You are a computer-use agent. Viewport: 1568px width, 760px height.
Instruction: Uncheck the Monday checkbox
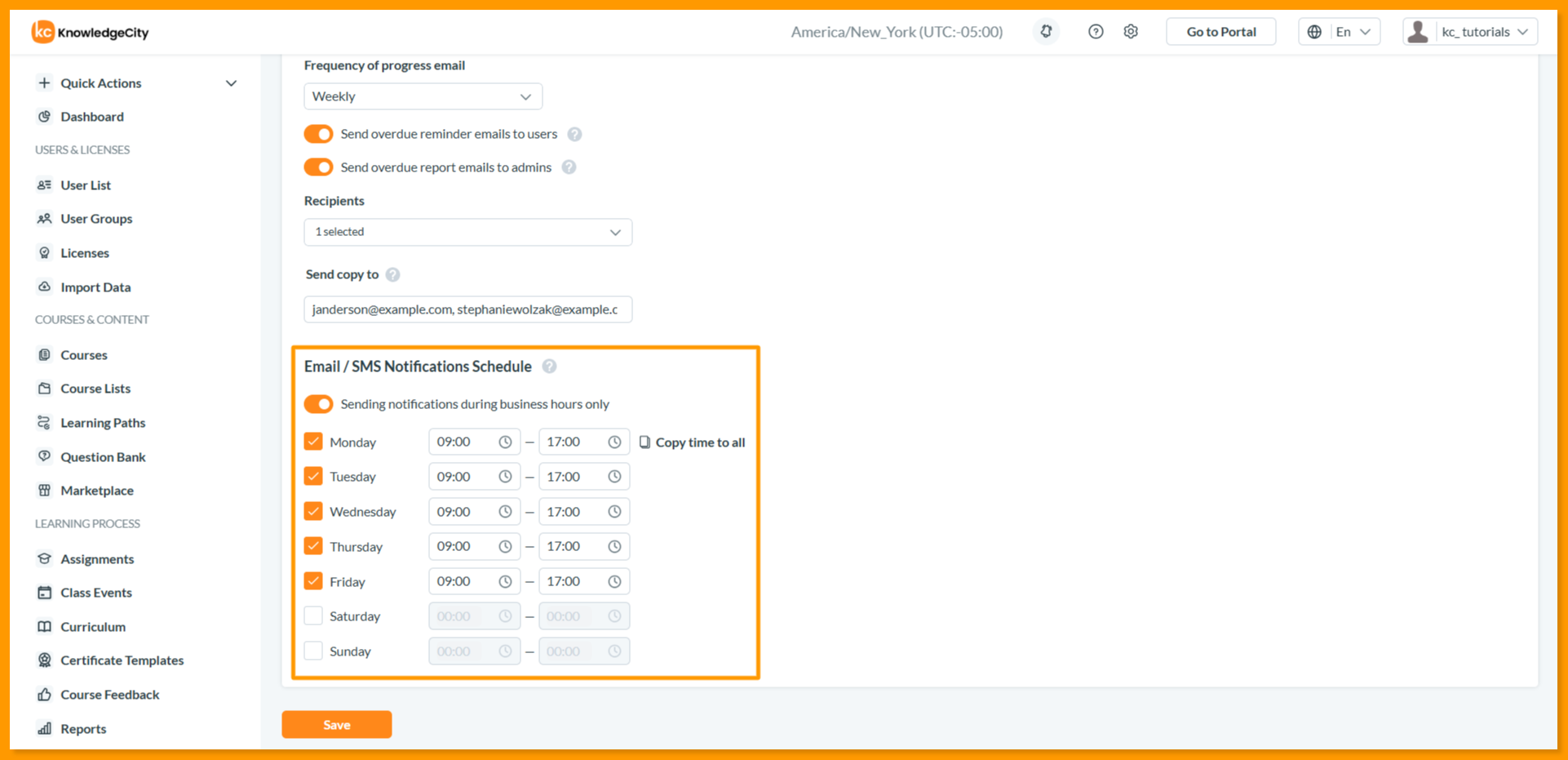click(313, 442)
